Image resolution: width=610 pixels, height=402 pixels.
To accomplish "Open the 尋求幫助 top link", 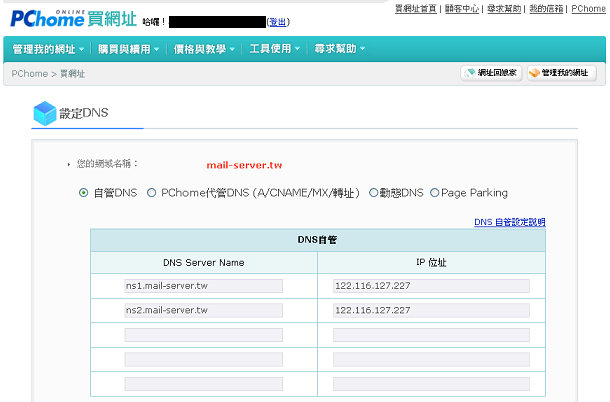I will pos(504,9).
